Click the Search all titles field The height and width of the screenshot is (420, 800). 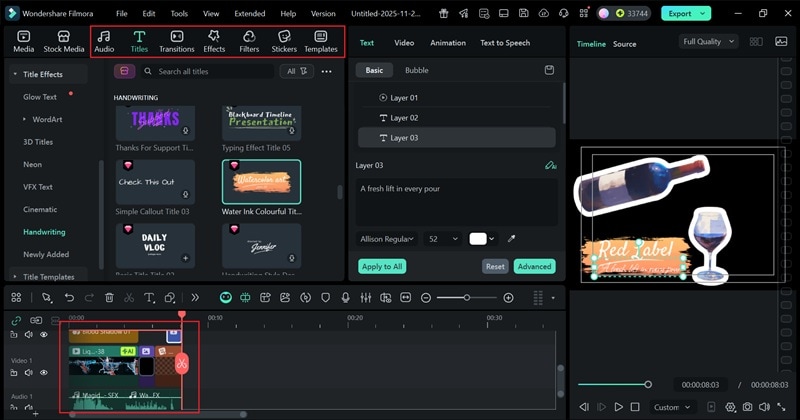[207, 71]
